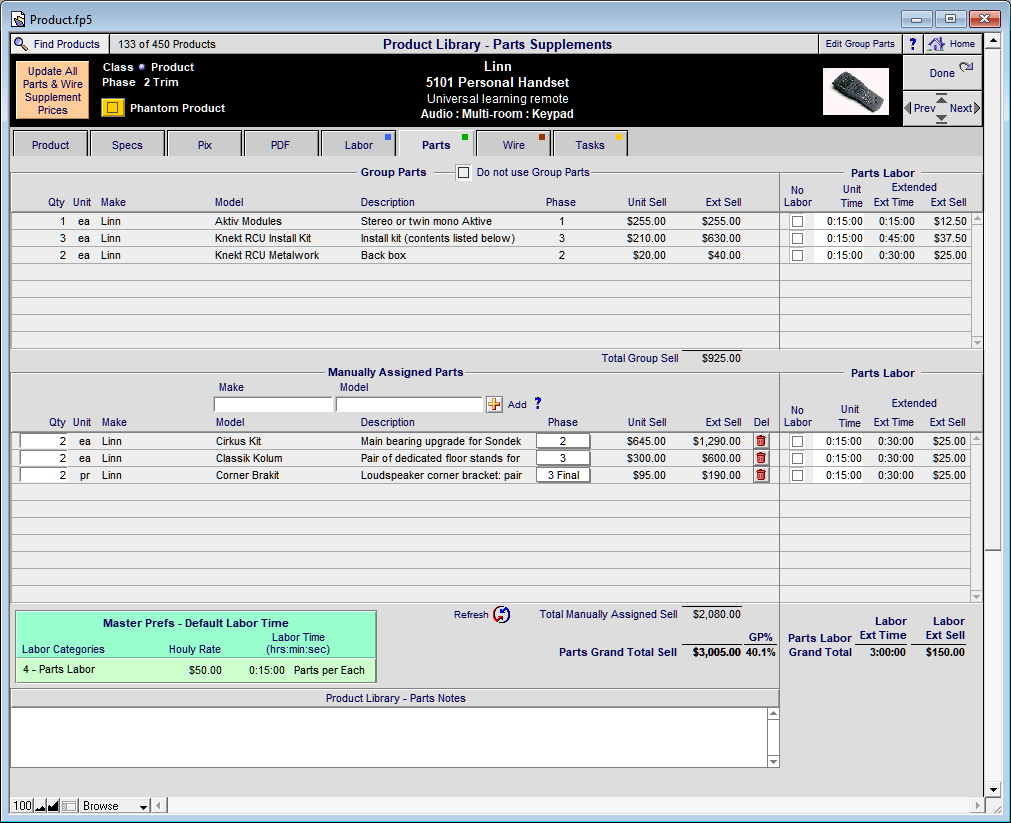Open the Phase field for Classik Kolum
The width and height of the screenshot is (1011, 823).
tap(563, 458)
